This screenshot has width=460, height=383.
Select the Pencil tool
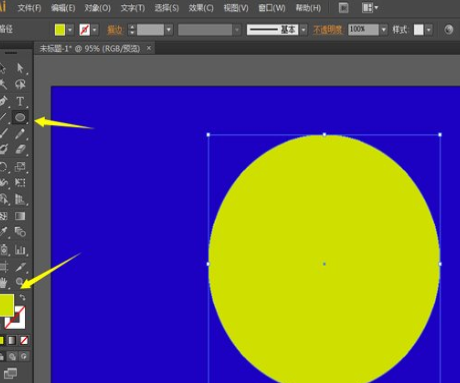pos(20,134)
